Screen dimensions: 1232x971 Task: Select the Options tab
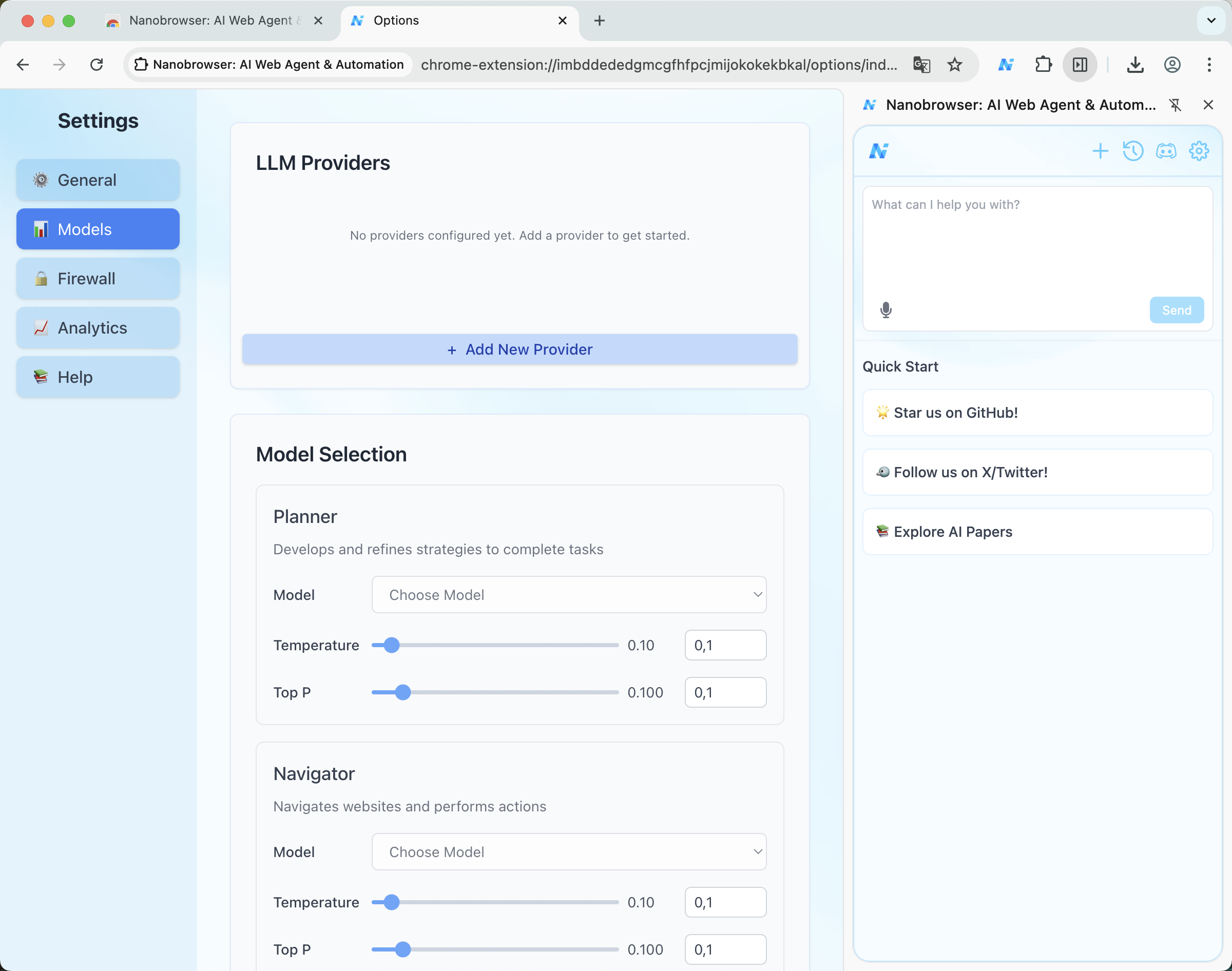[459, 21]
